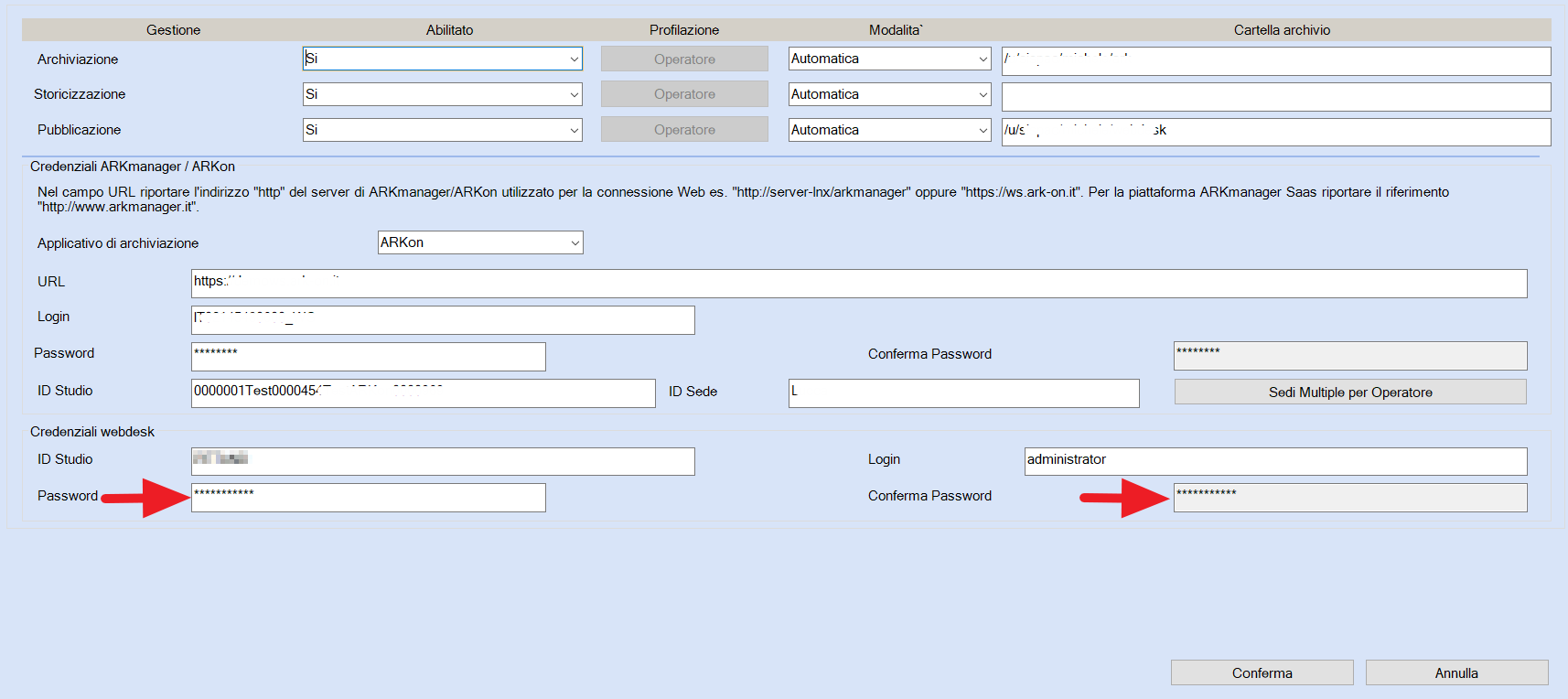Confirm settings with the Conferma button
Viewport: 1568px width, 699px height.
click(x=1262, y=672)
